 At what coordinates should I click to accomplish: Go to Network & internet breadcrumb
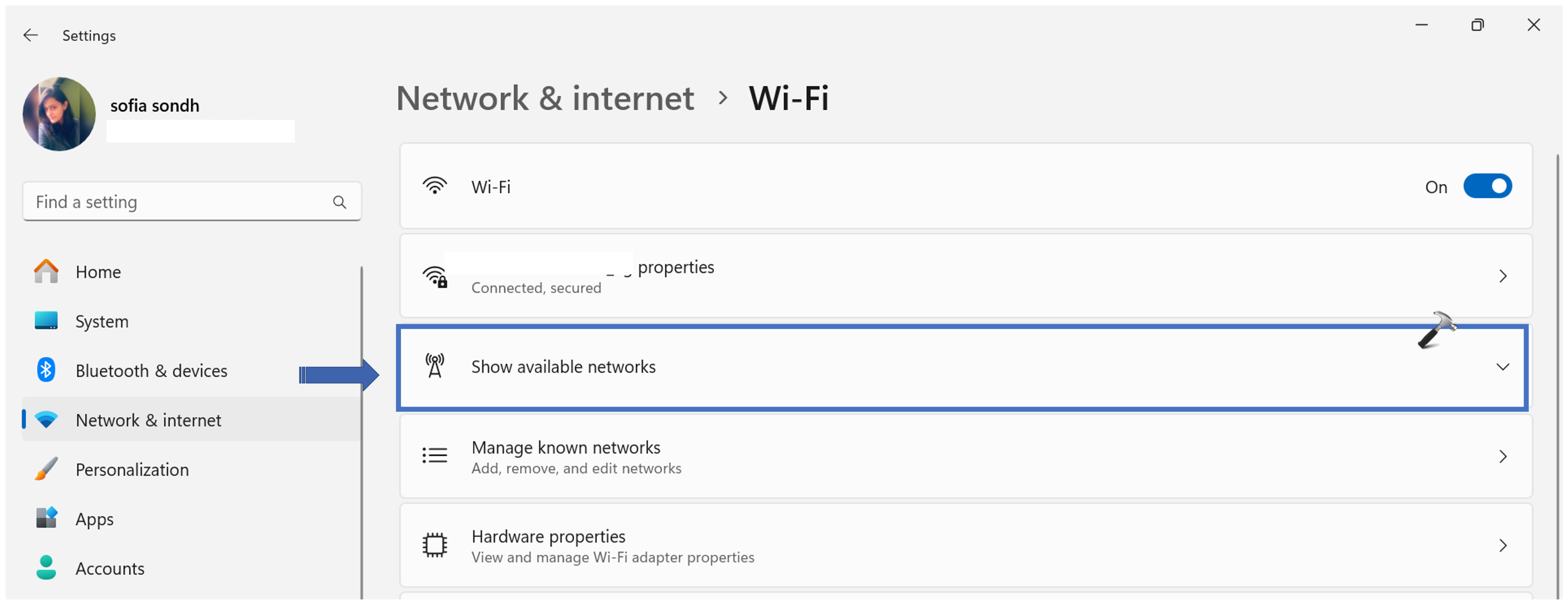click(545, 98)
